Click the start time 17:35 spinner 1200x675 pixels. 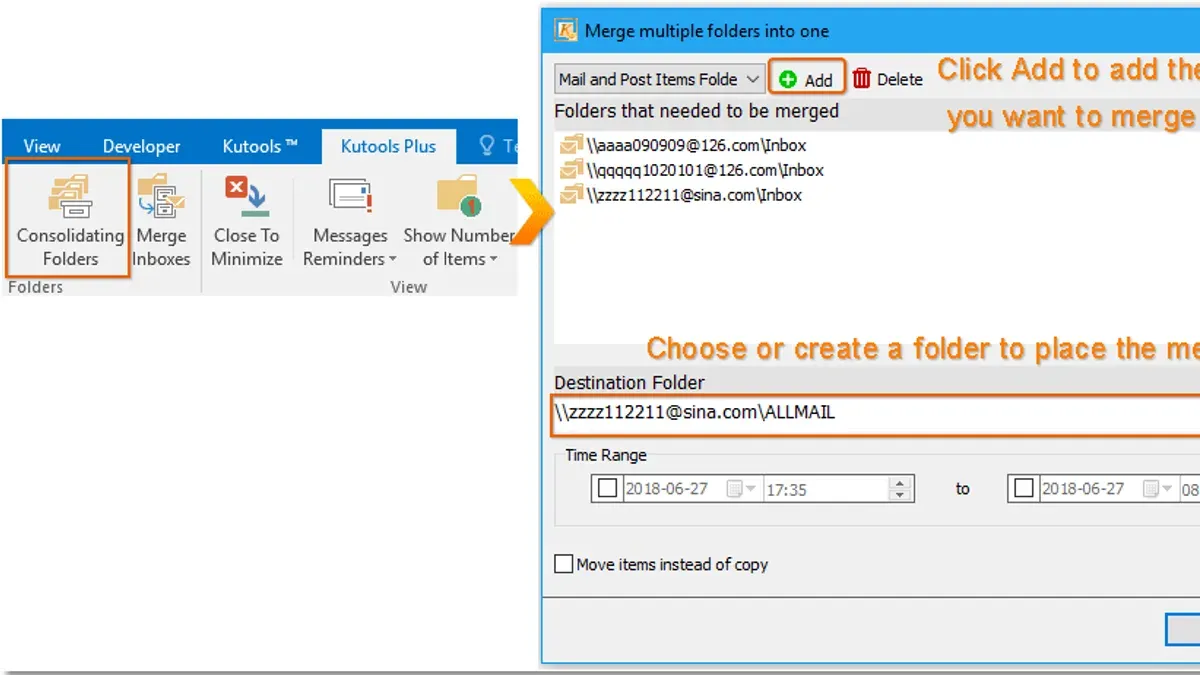tap(901, 489)
